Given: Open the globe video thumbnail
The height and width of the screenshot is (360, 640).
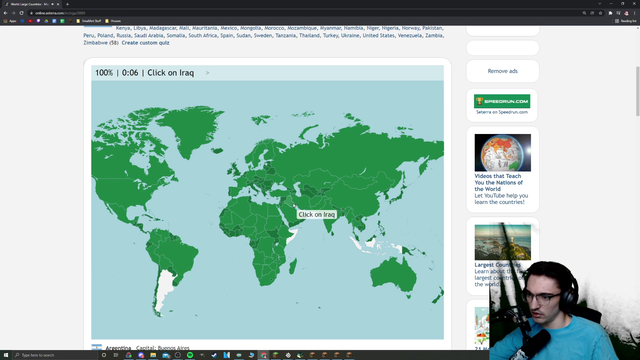Looking at the screenshot, I should coord(502,153).
